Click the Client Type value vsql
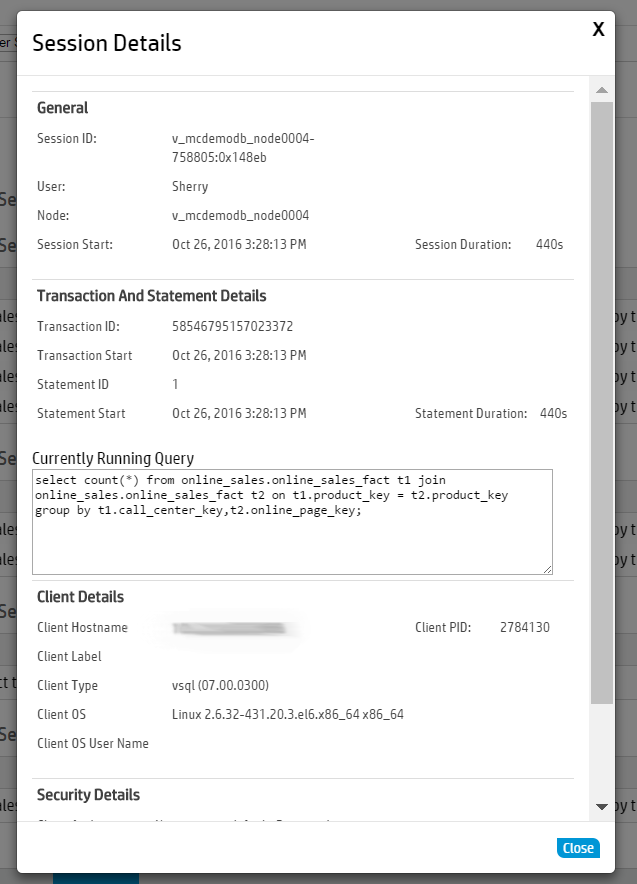Screen dimensions: 637x884 point(220,686)
